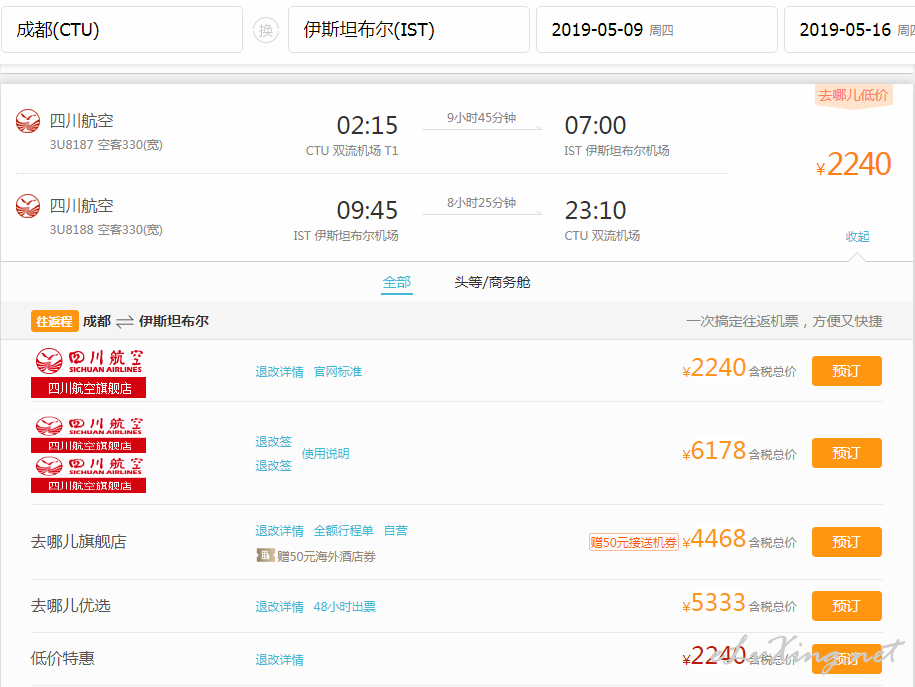This screenshot has height=687, width=915.
Task: Open upper 退改签 link in ¥6178 row
Action: [273, 442]
